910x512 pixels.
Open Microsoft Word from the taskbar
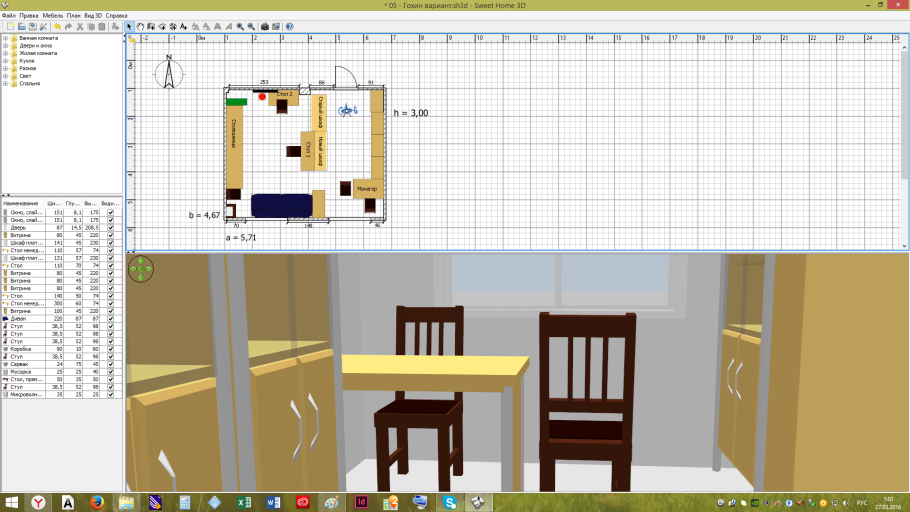pyautogui.click(x=275, y=501)
